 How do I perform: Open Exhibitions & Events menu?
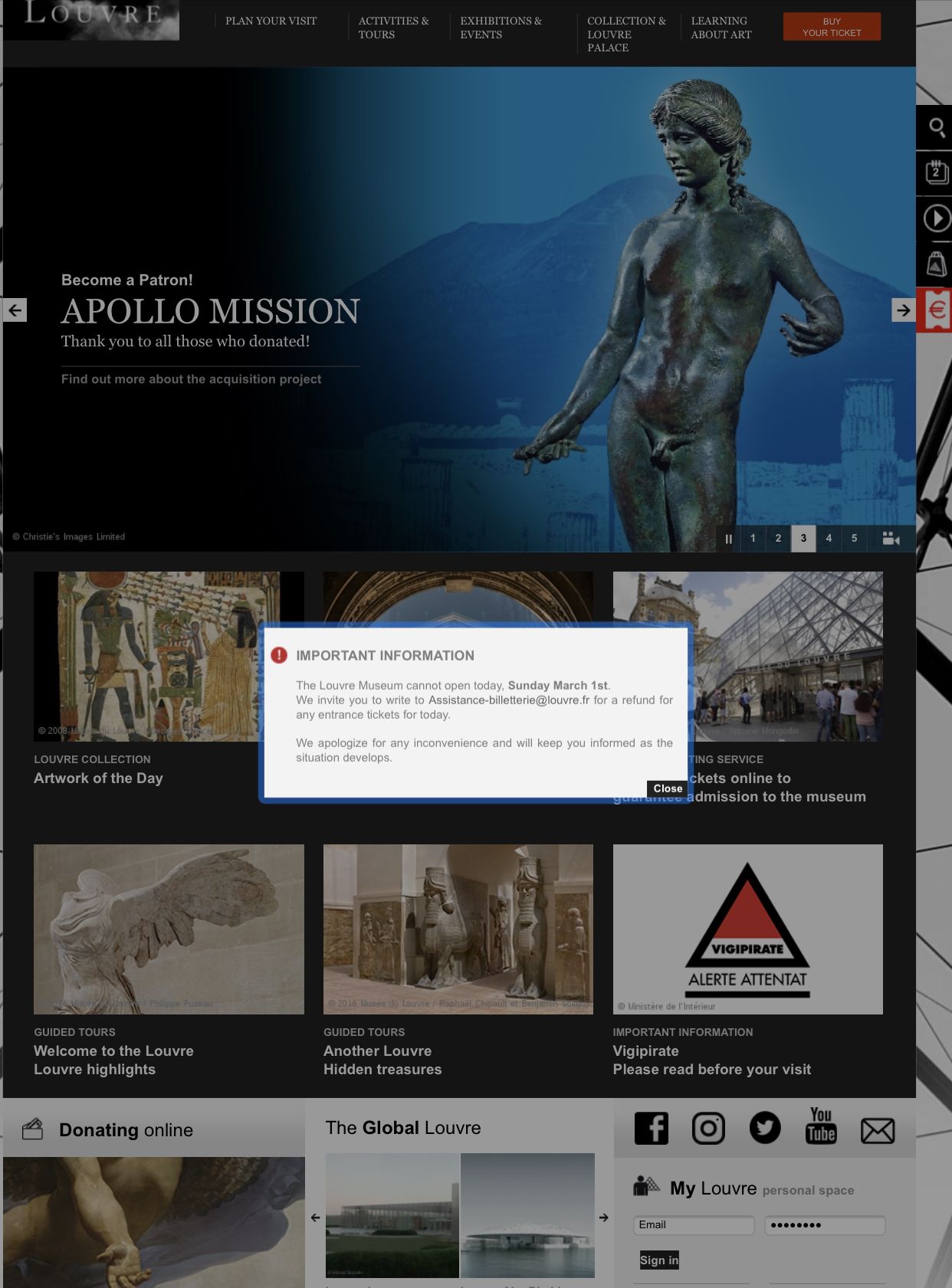[x=501, y=28]
